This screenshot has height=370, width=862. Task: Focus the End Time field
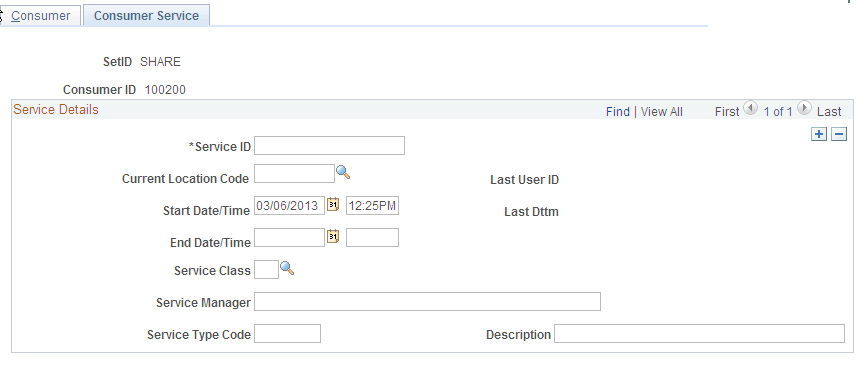coord(372,238)
